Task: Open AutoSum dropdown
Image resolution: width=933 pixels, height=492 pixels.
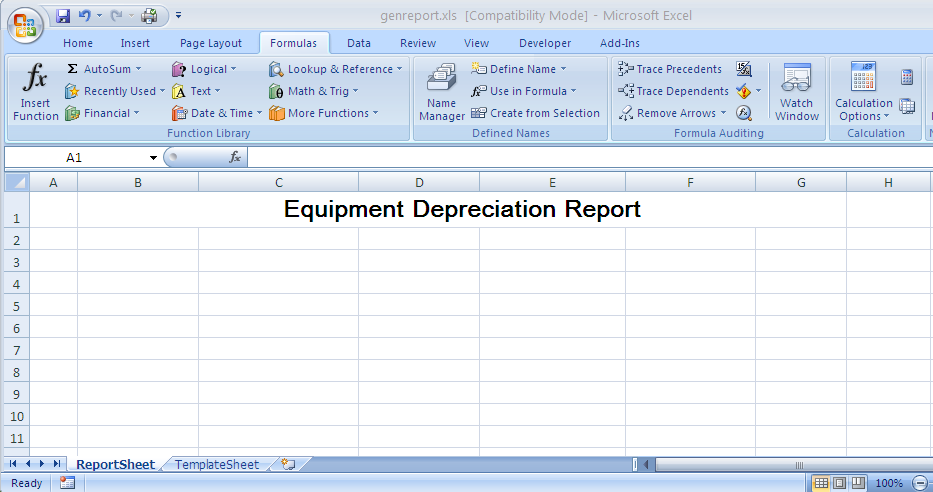Action: click(x=104, y=69)
